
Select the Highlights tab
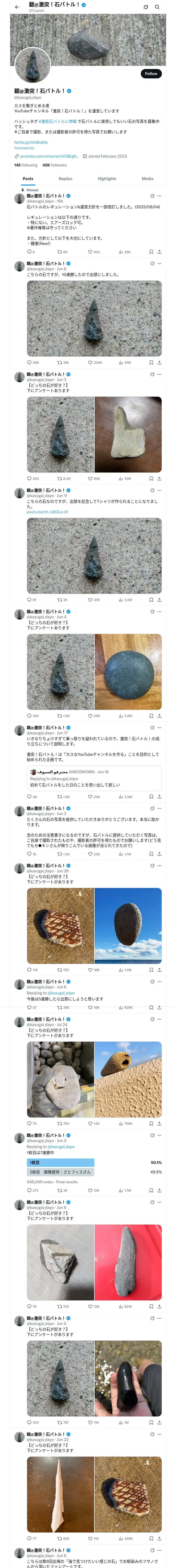(x=107, y=179)
